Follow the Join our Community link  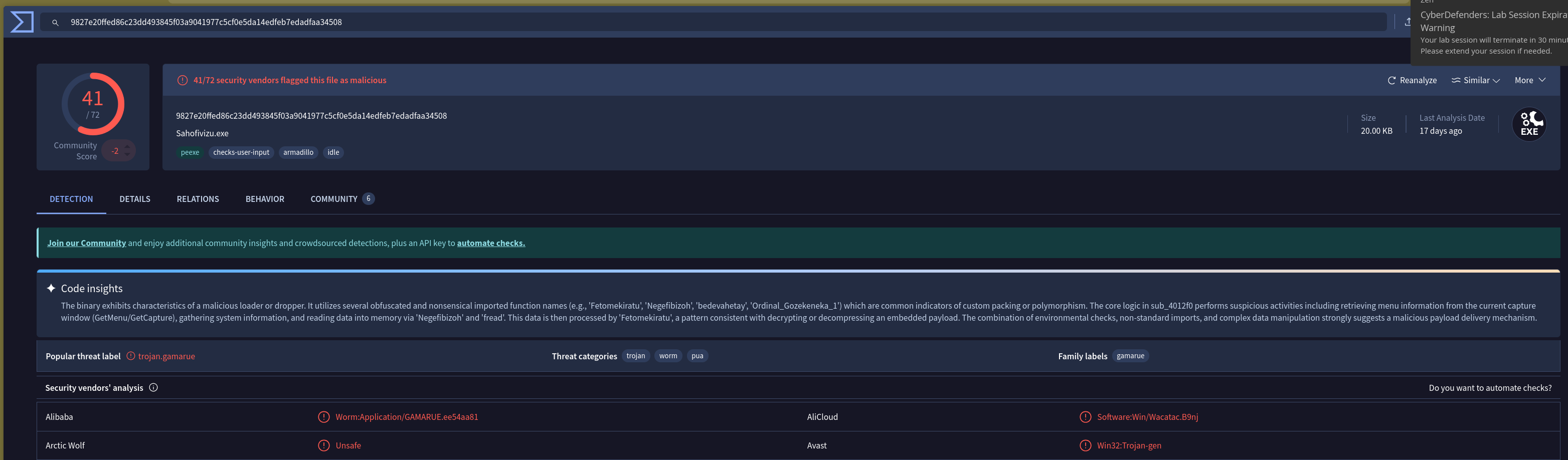[x=86, y=243]
